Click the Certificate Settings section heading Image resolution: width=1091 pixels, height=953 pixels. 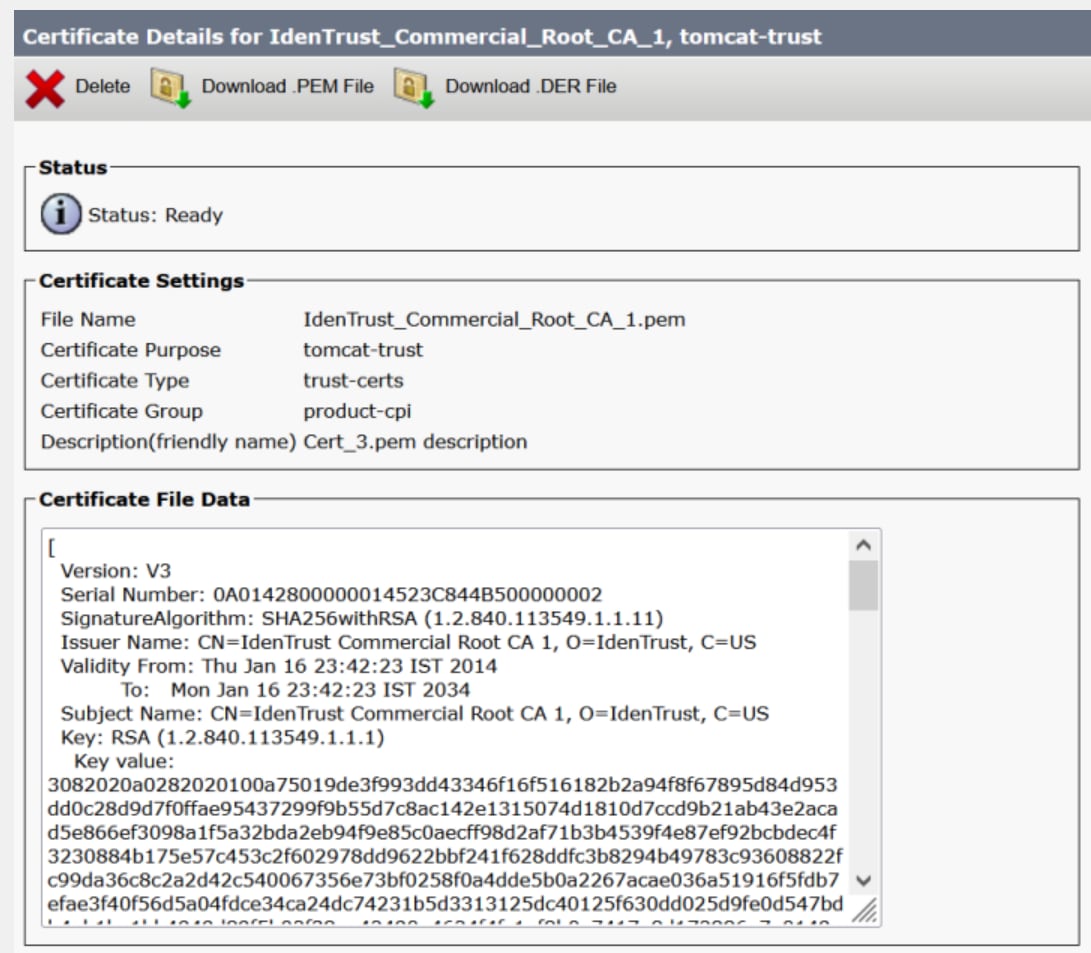141,280
